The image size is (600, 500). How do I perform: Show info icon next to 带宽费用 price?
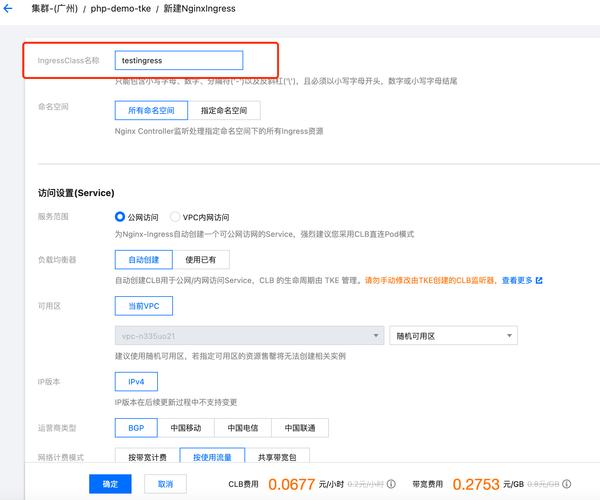point(567,484)
